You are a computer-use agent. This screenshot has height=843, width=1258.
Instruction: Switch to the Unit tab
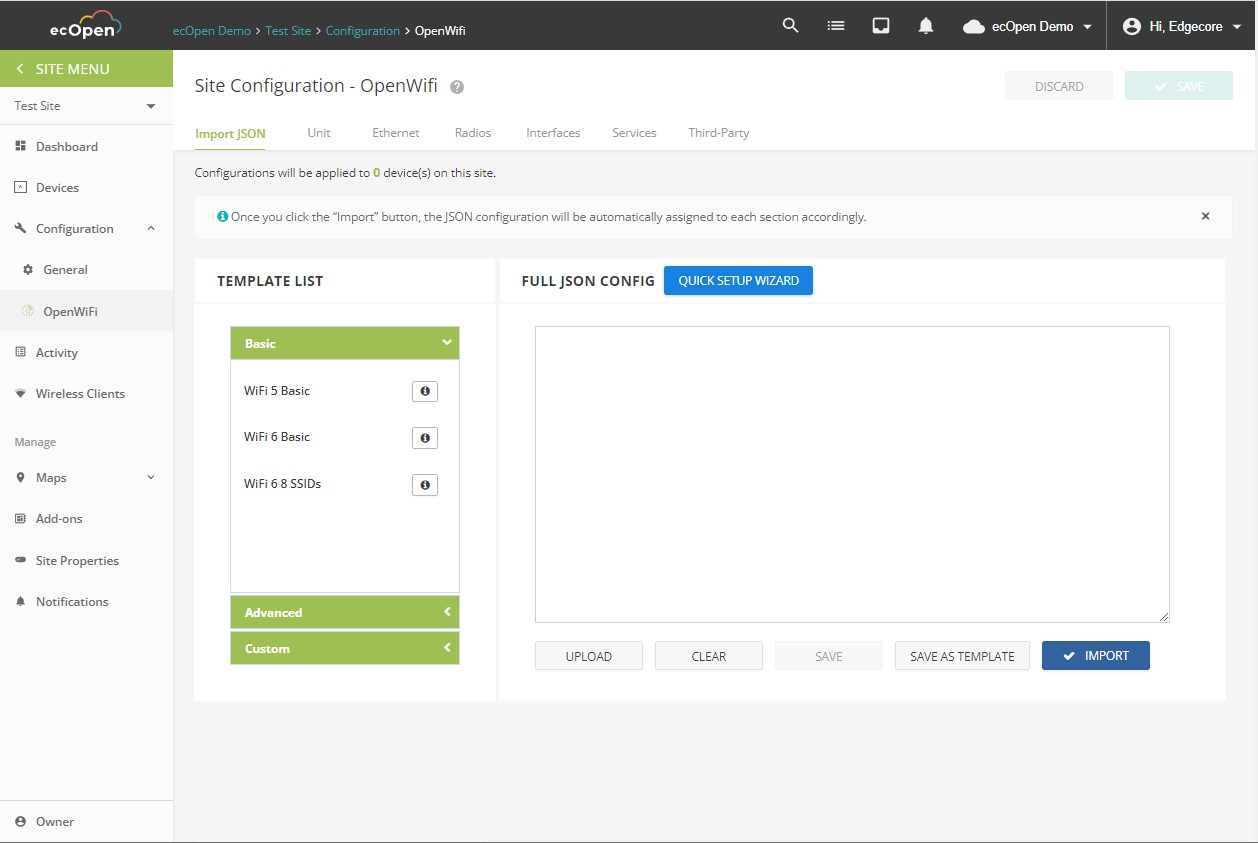[x=319, y=133]
